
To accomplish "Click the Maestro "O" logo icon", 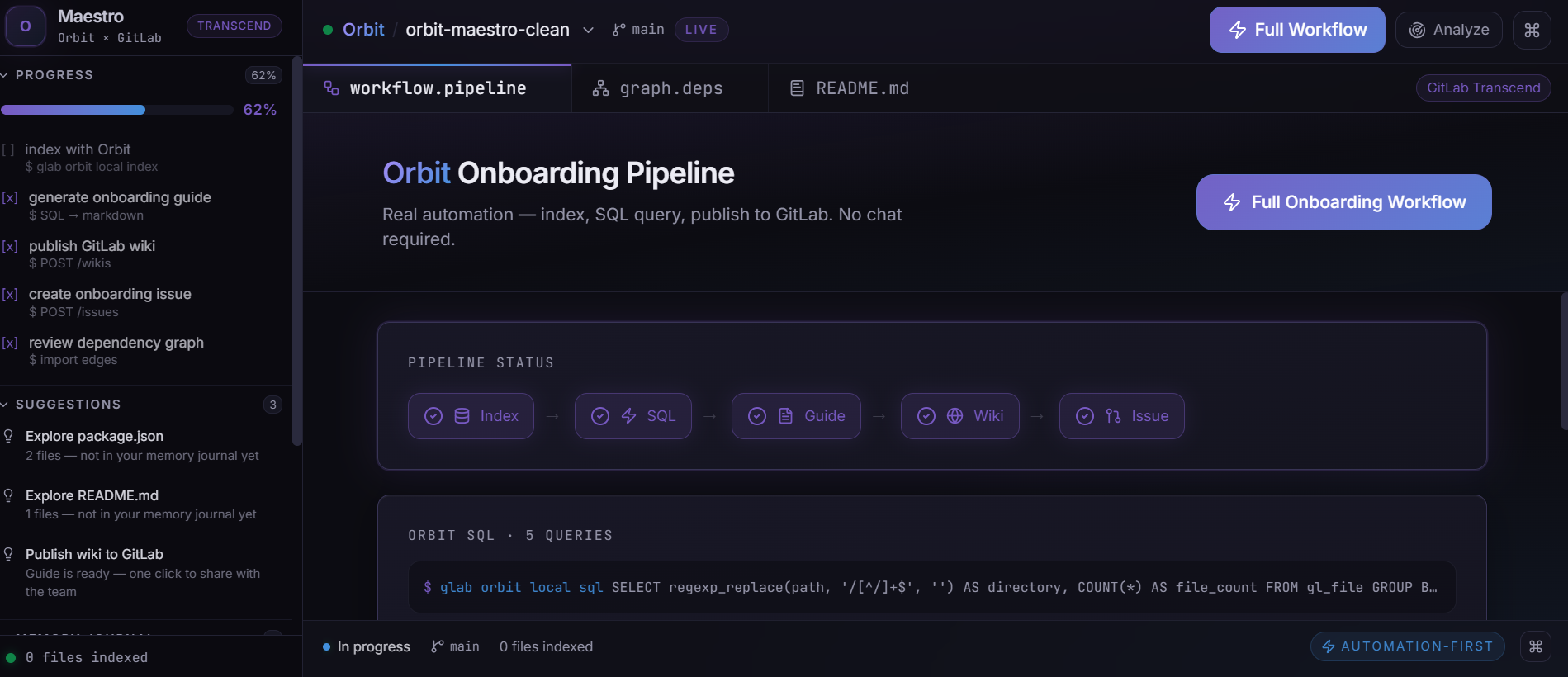I will pos(26,26).
